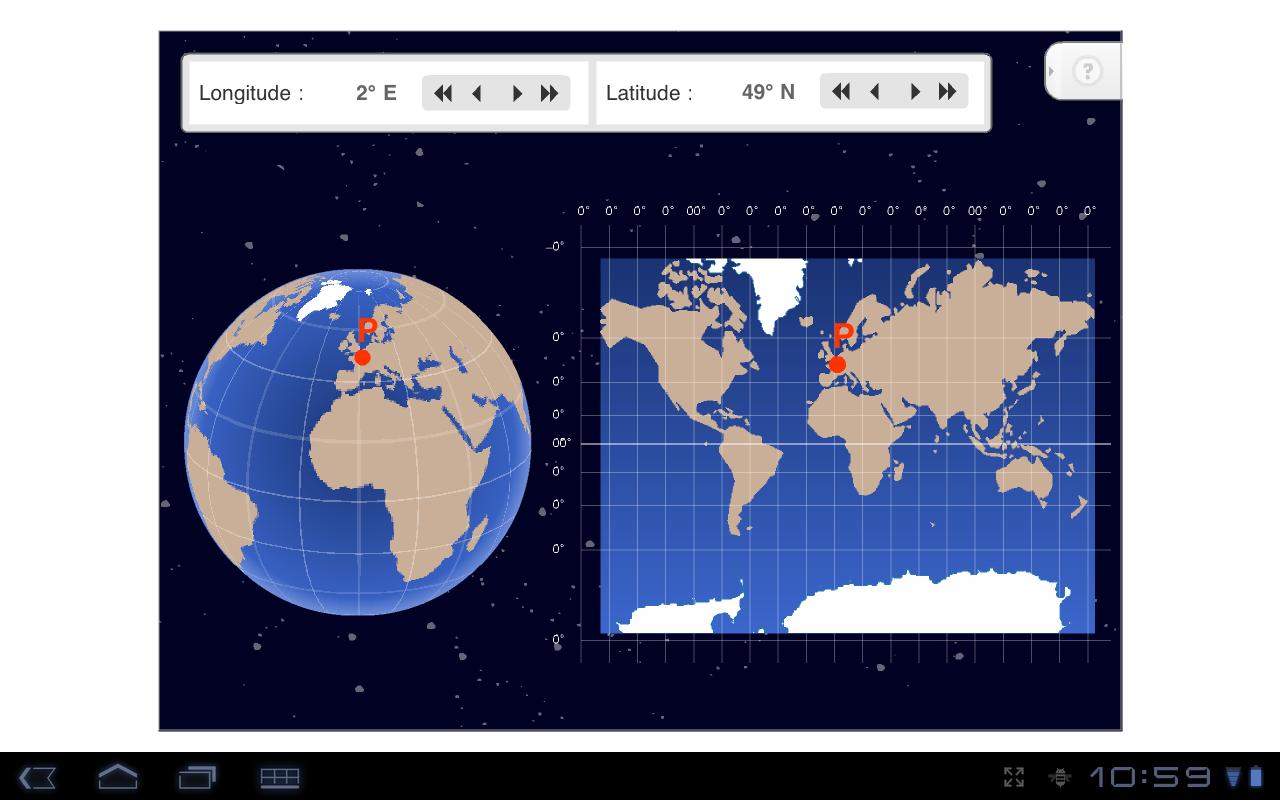
Task: Click the Latitude value reading 49° N
Action: pos(767,91)
